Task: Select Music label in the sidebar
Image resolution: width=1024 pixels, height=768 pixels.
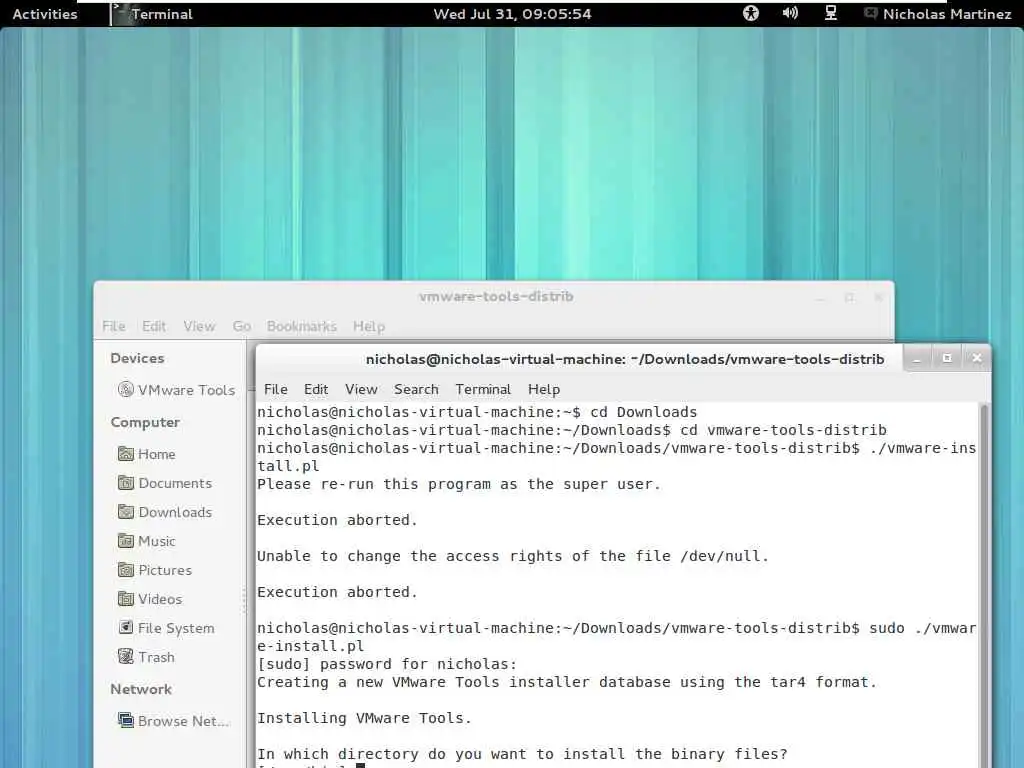Action: tap(157, 541)
